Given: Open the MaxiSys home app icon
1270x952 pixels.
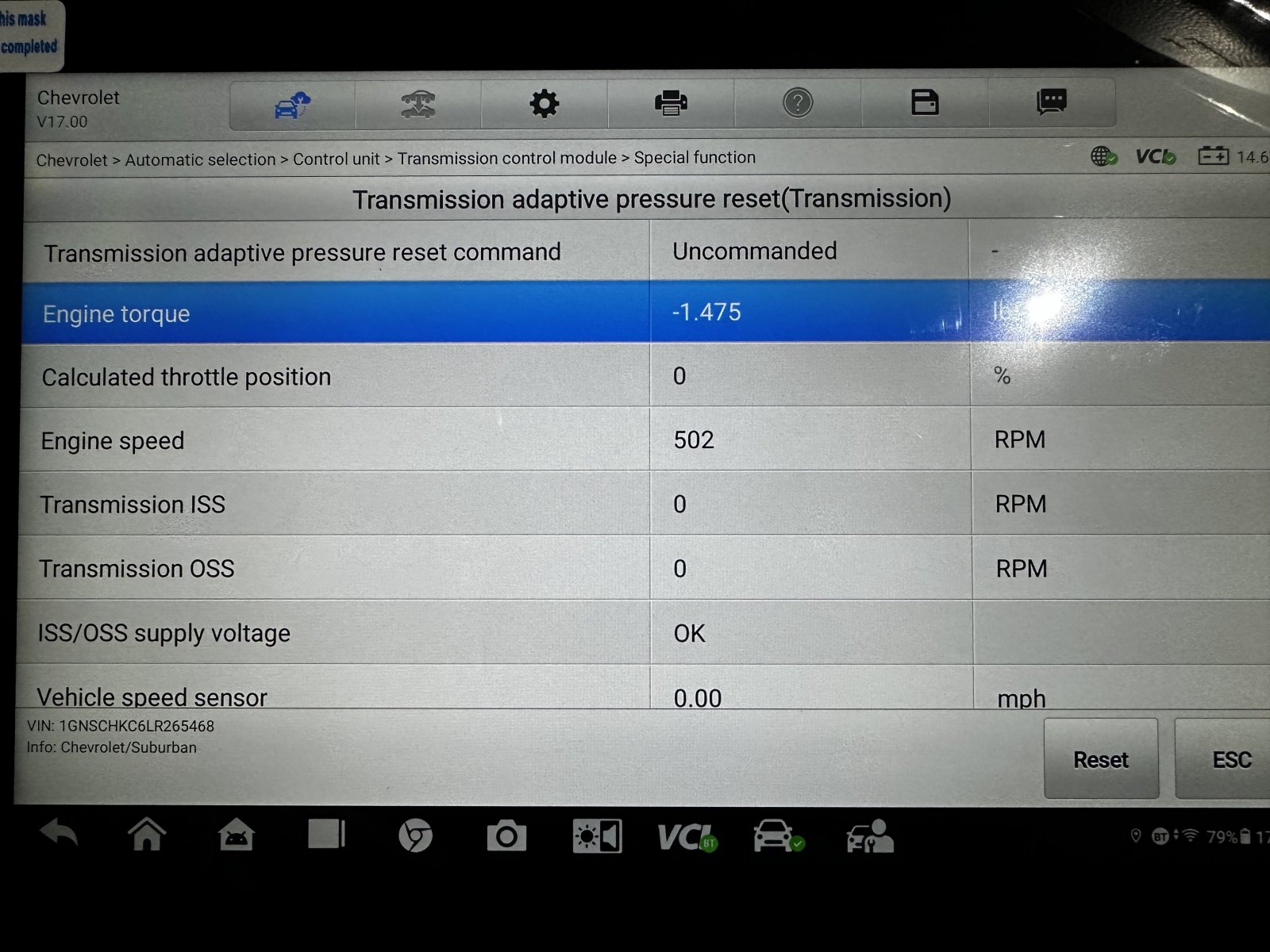Looking at the screenshot, I should pos(236,836).
